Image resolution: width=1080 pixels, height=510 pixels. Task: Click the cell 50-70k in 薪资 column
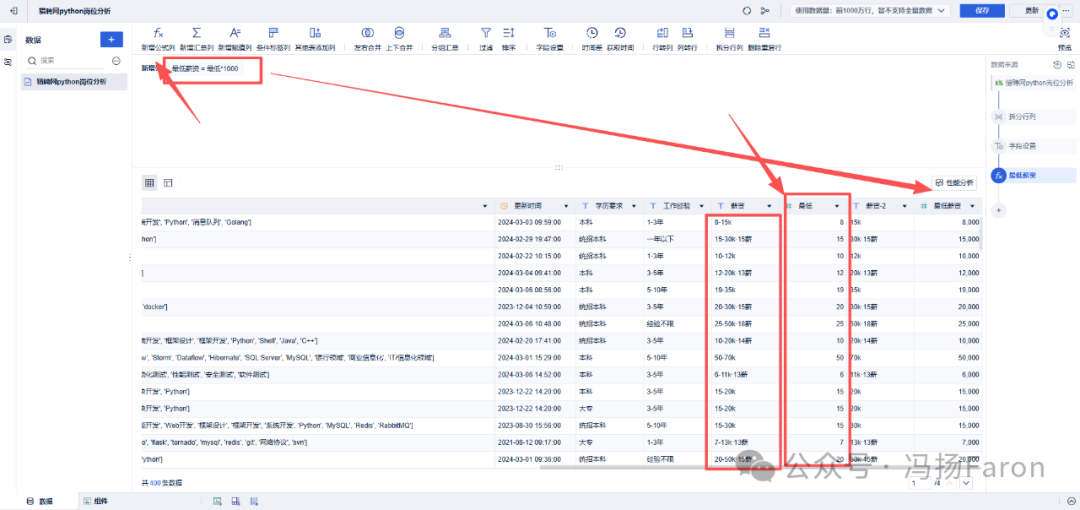tap(726, 358)
